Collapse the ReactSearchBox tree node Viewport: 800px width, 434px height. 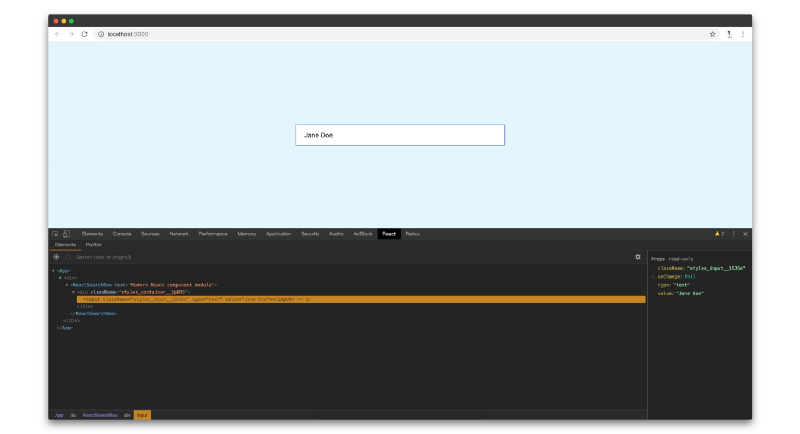(67, 285)
